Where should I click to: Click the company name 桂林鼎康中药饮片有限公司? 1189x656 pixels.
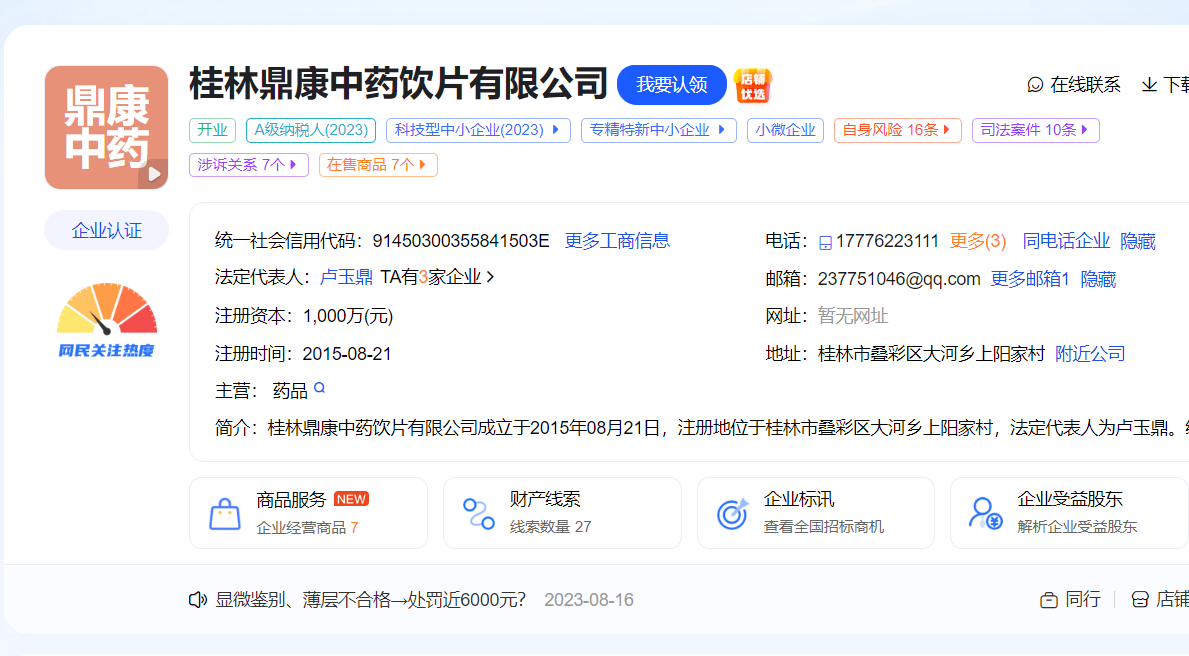(398, 83)
